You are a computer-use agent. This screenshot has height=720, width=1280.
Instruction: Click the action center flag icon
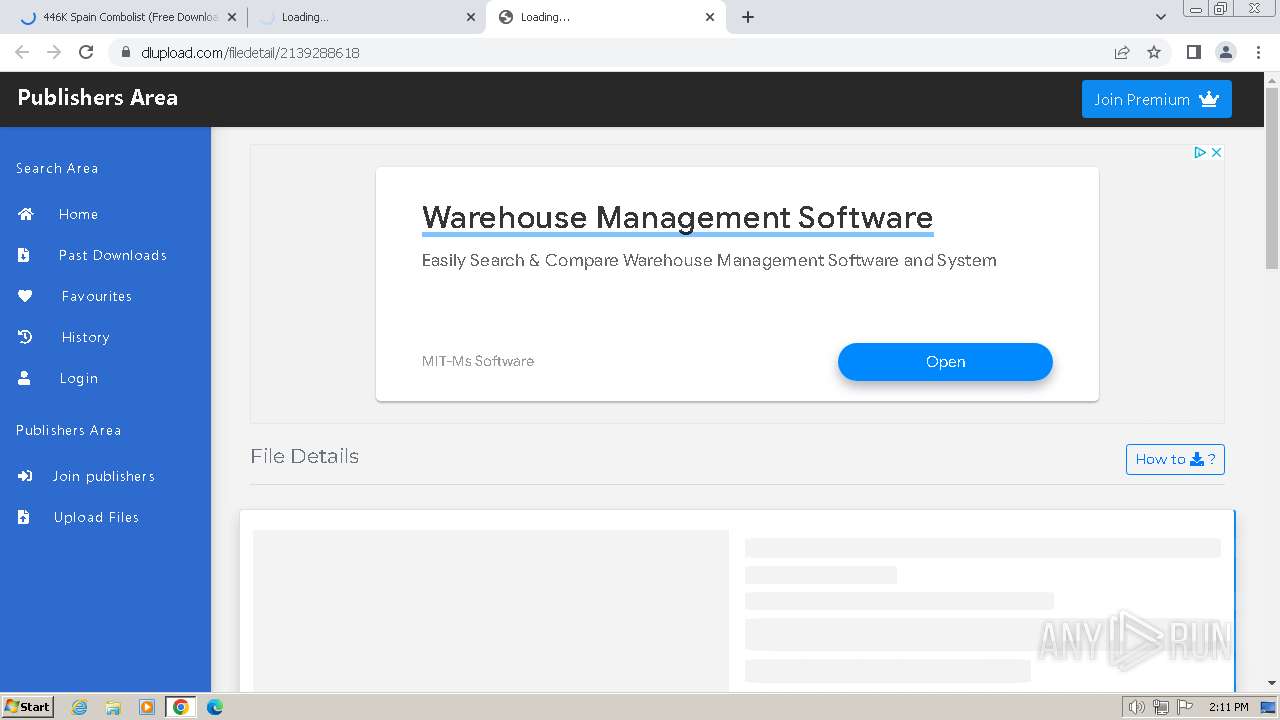coord(1184,707)
